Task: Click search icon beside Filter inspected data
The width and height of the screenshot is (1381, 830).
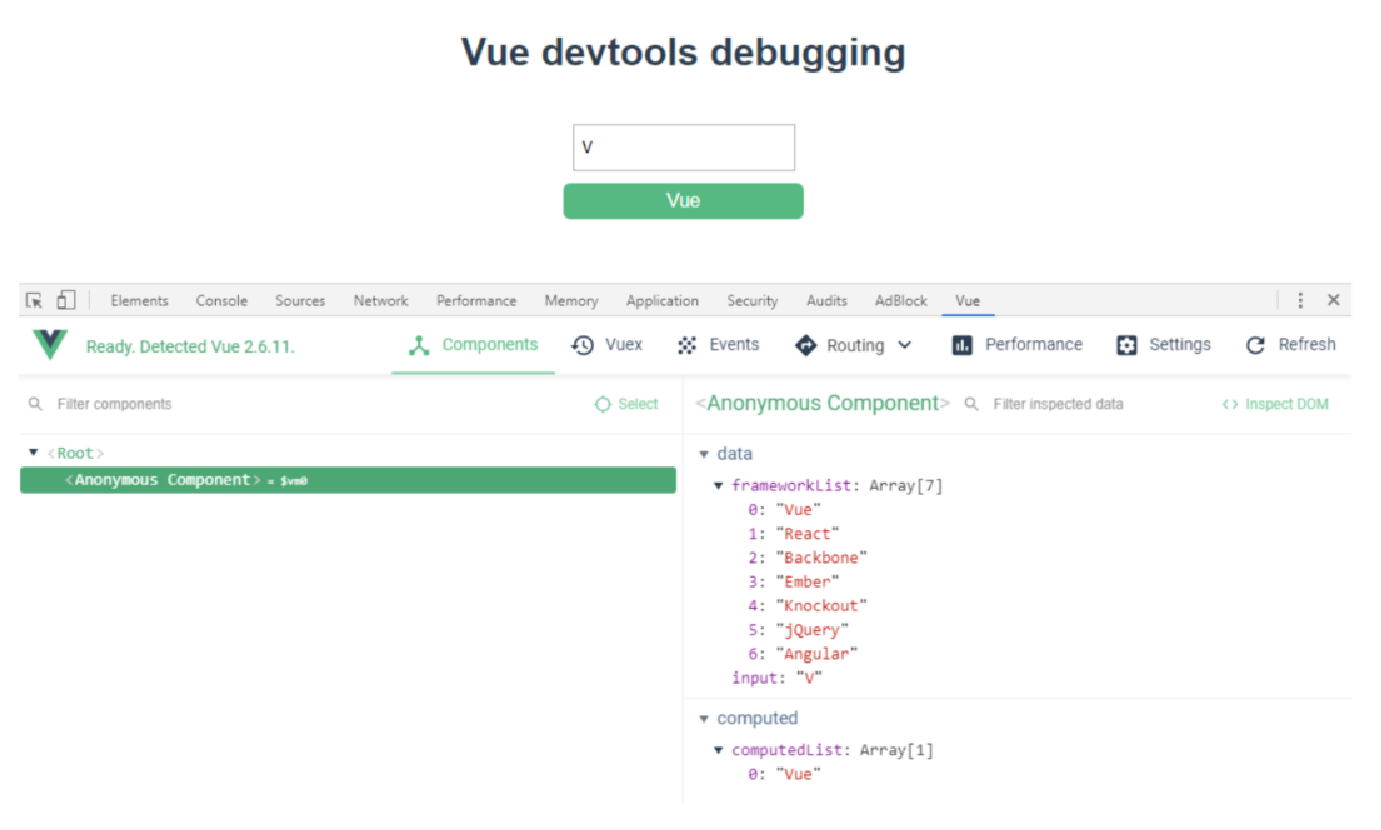Action: click(971, 404)
